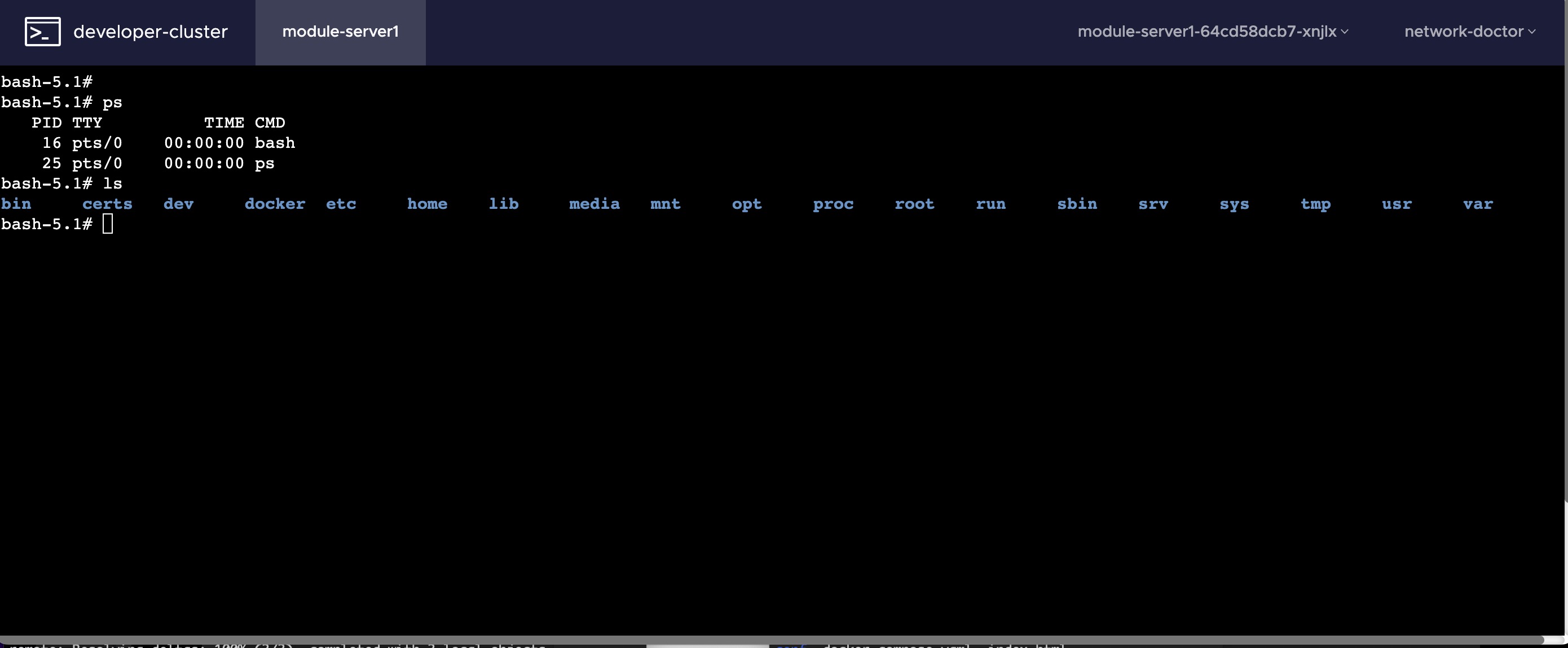Click the 'docker' directory in ls output
This screenshot has height=648, width=1568.
point(275,204)
